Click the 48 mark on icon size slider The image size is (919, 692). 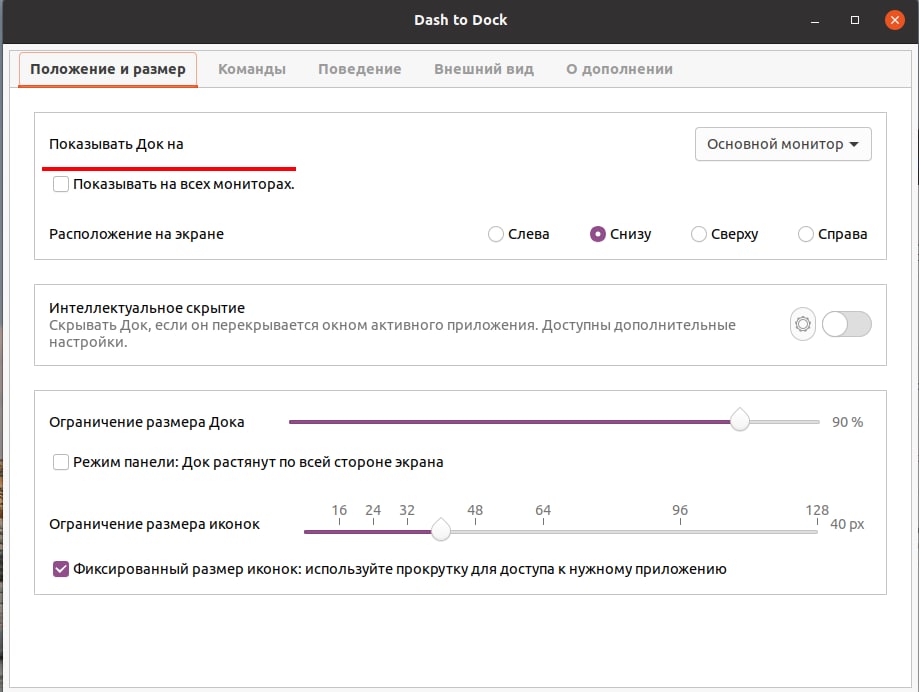pos(475,510)
